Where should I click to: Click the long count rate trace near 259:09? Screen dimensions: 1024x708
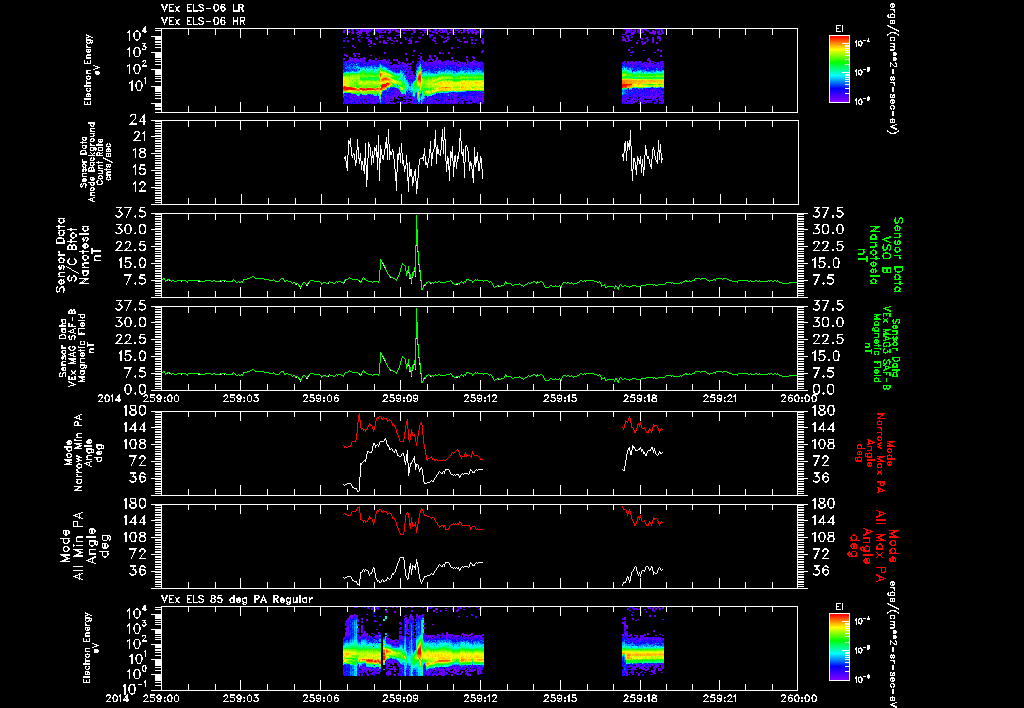pos(413,160)
